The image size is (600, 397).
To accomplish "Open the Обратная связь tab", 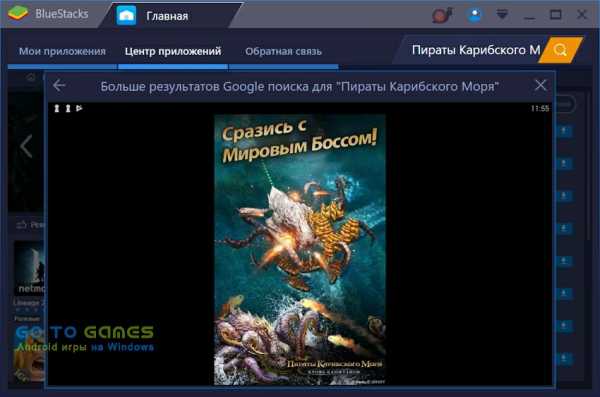I will (284, 51).
